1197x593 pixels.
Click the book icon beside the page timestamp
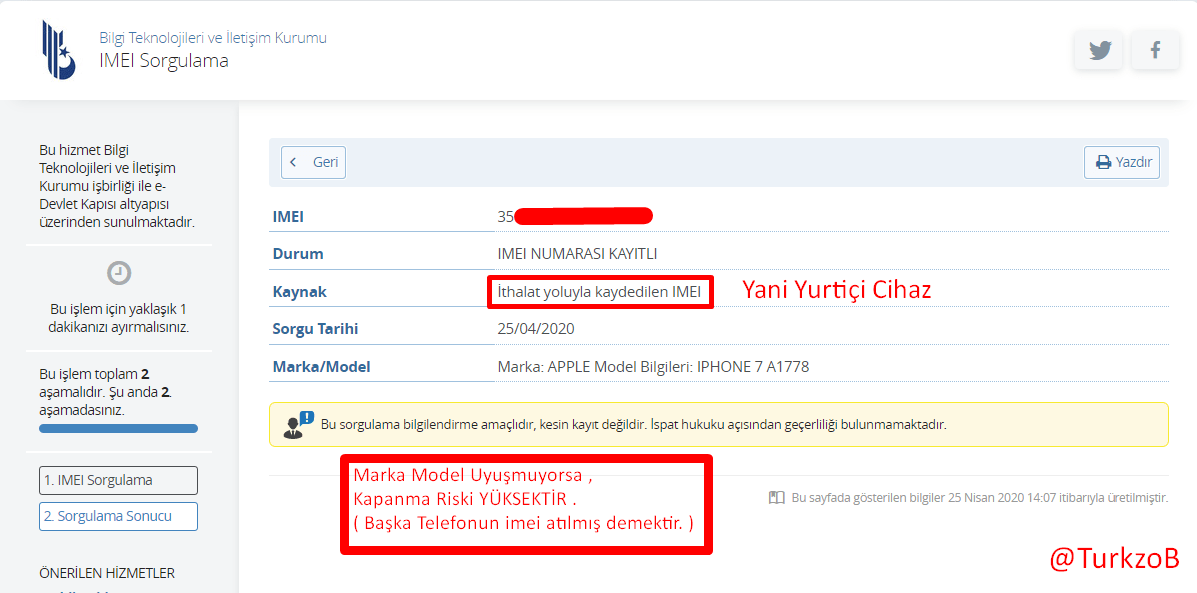(x=776, y=498)
